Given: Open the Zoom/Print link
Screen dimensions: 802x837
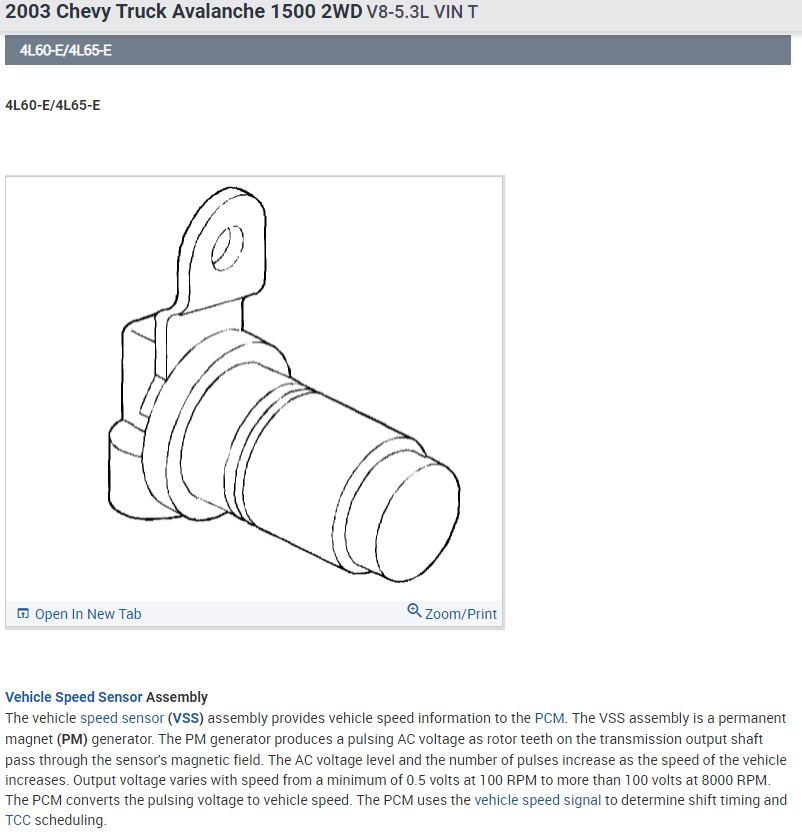Looking at the screenshot, I should [x=460, y=614].
